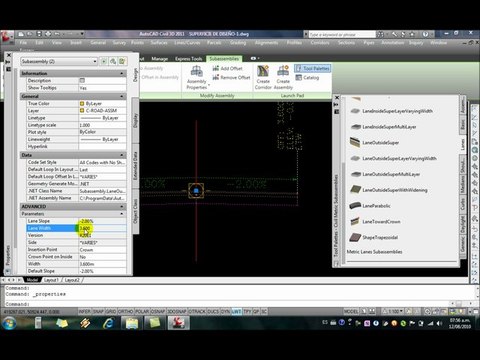Select the LaneParabolic subassembly
The width and height of the screenshot is (480, 360).
[370, 206]
